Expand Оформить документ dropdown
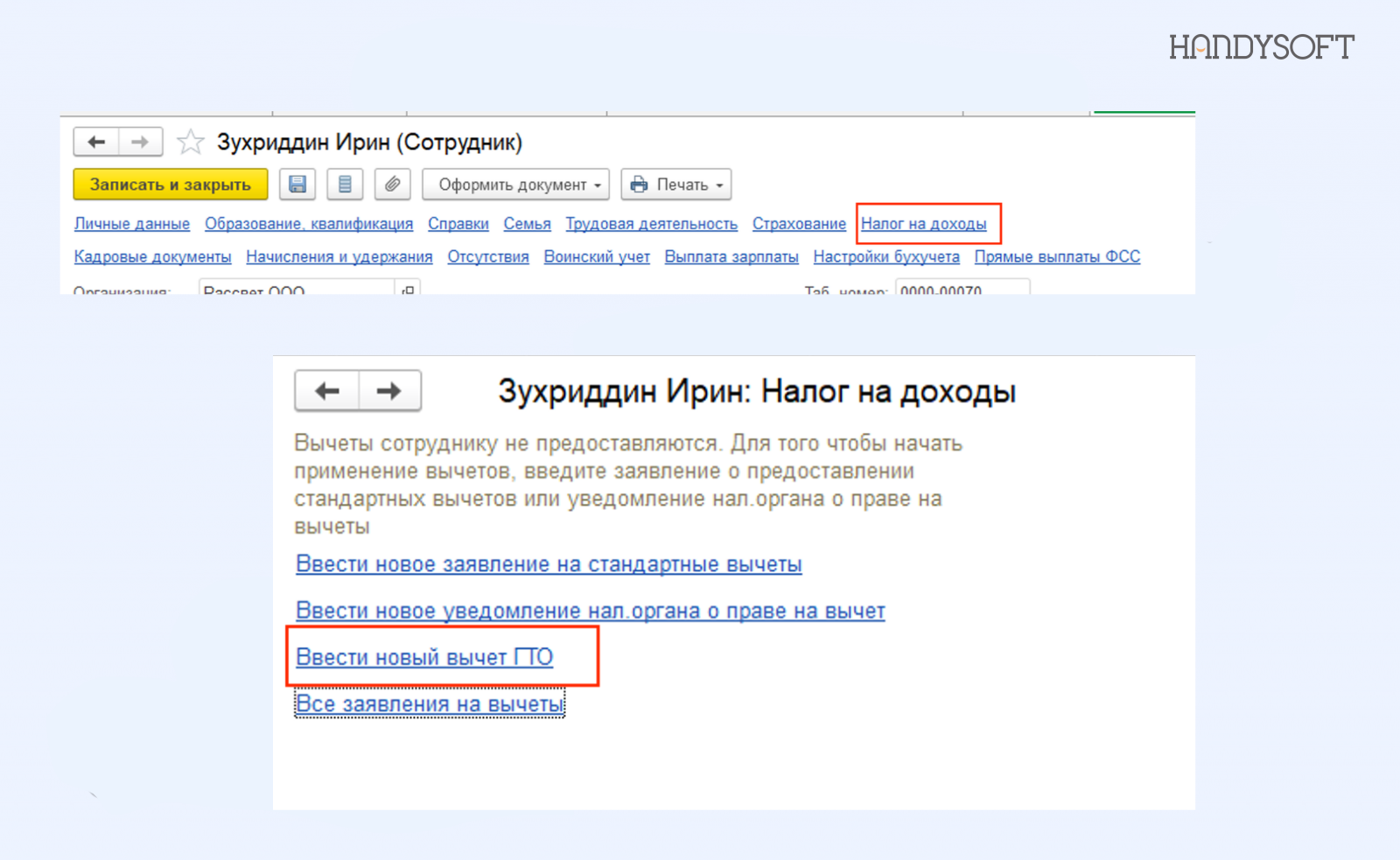Image resolution: width=1400 pixels, height=860 pixels. [515, 185]
